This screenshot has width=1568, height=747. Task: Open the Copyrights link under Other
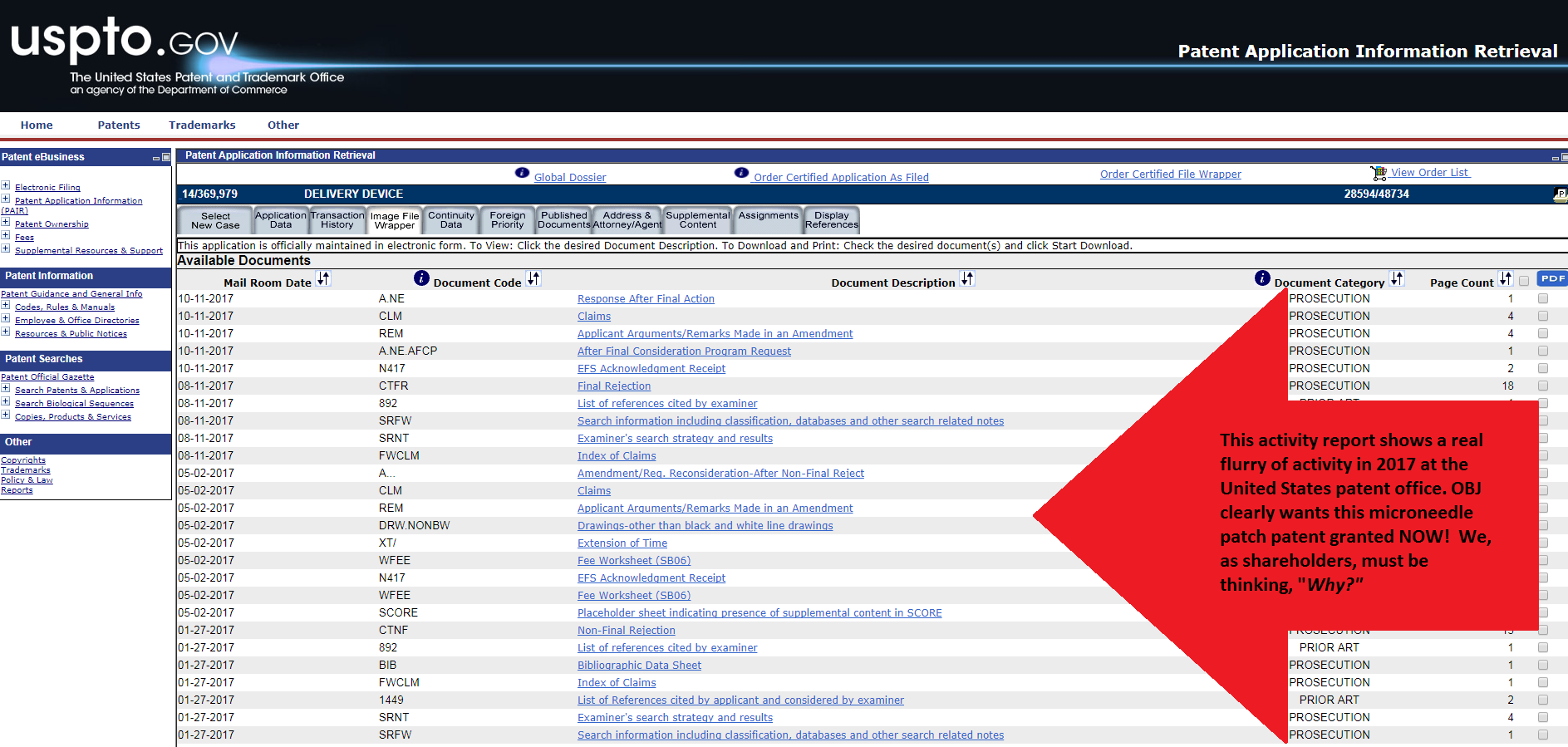23,460
